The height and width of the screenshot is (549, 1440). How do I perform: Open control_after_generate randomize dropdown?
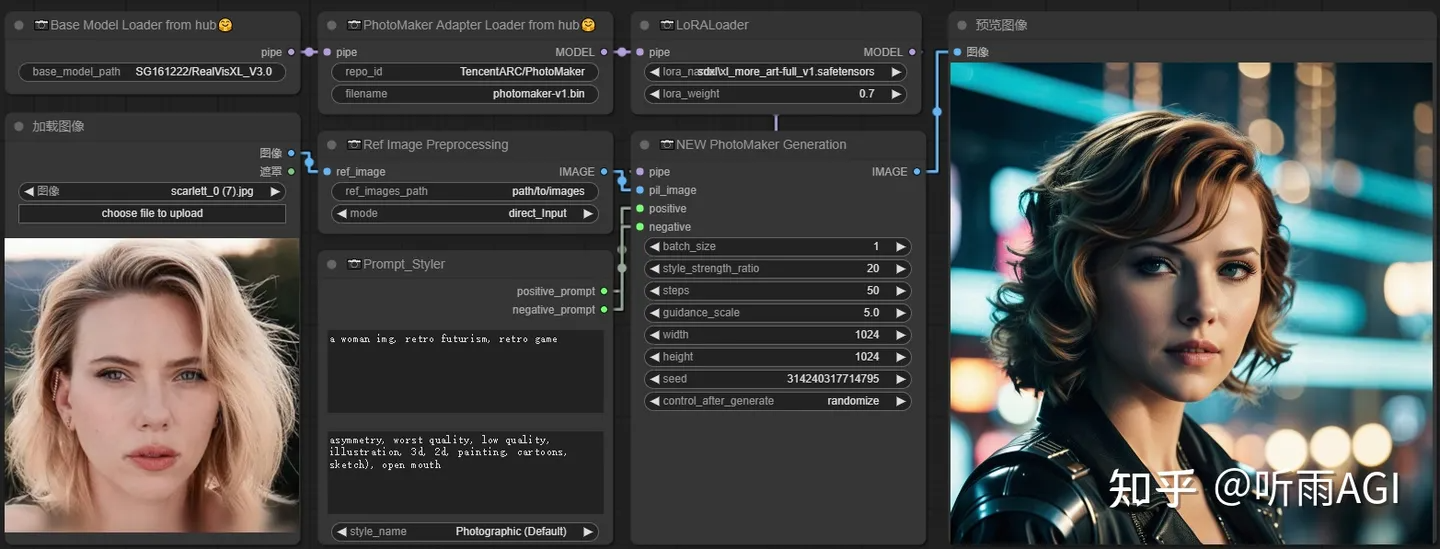tap(778, 401)
